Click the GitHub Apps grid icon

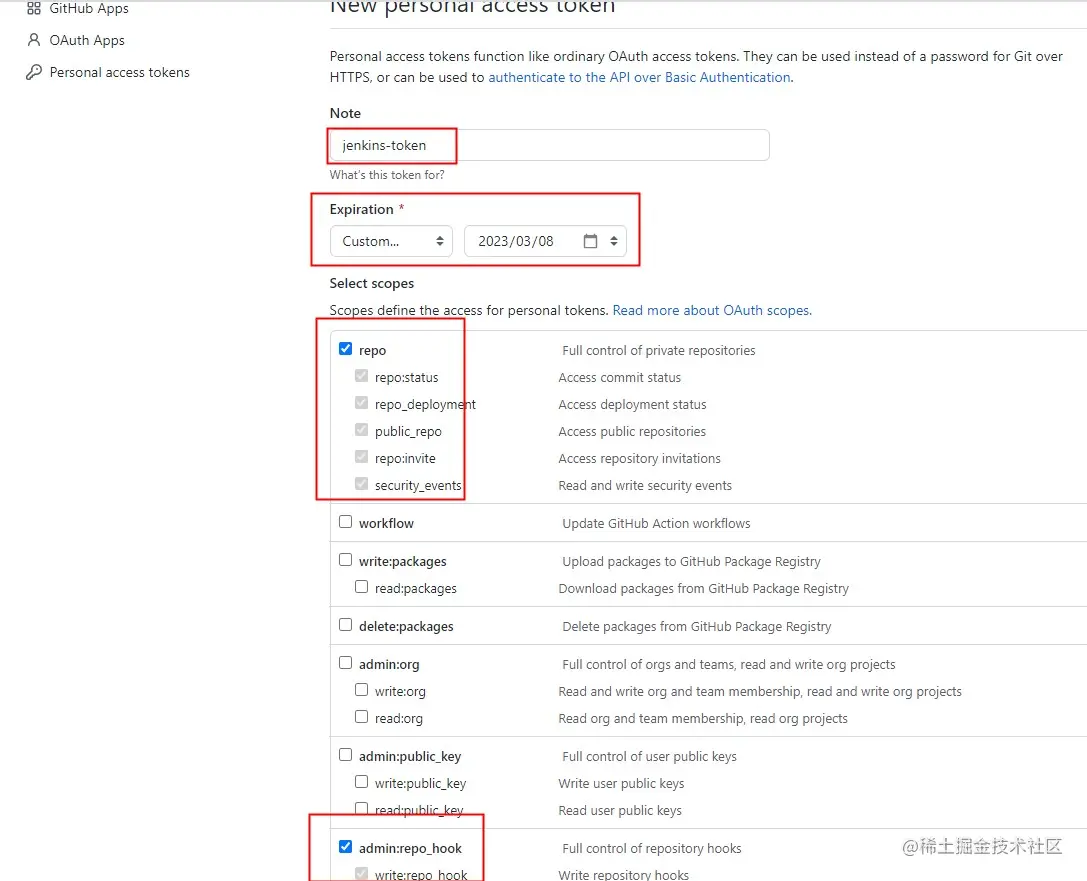tap(34, 9)
